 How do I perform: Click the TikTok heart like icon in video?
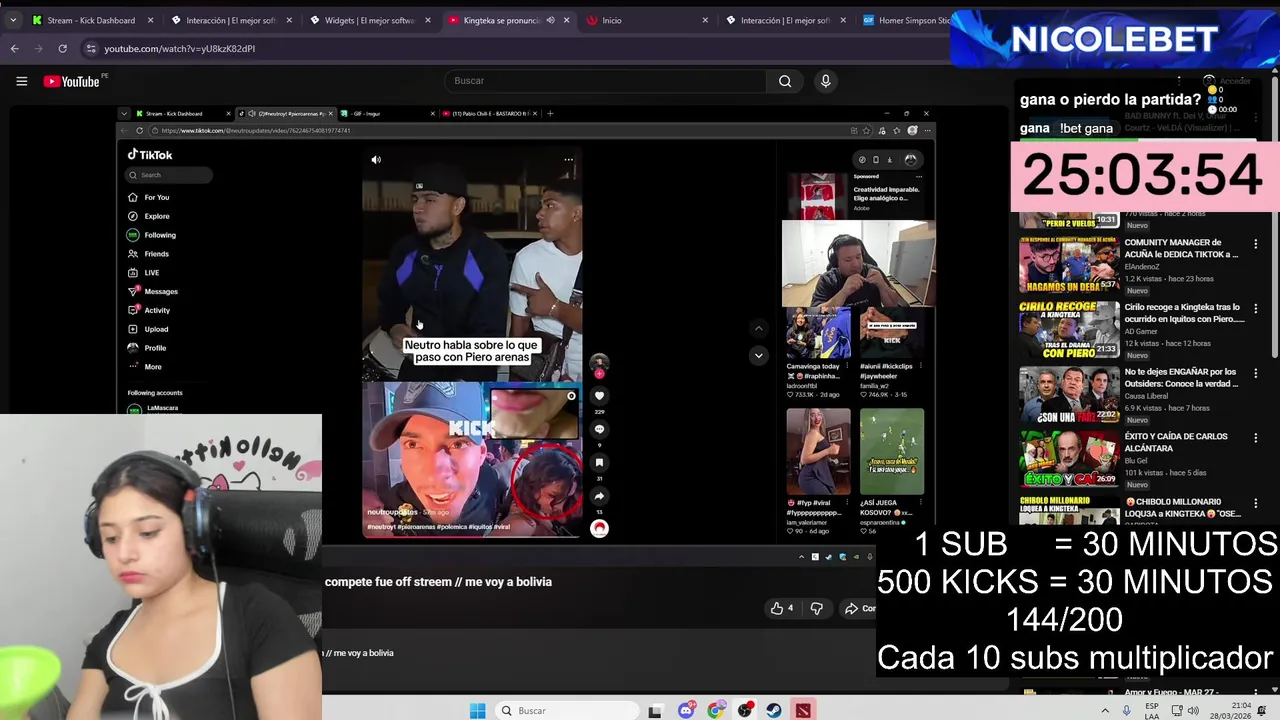tap(599, 396)
